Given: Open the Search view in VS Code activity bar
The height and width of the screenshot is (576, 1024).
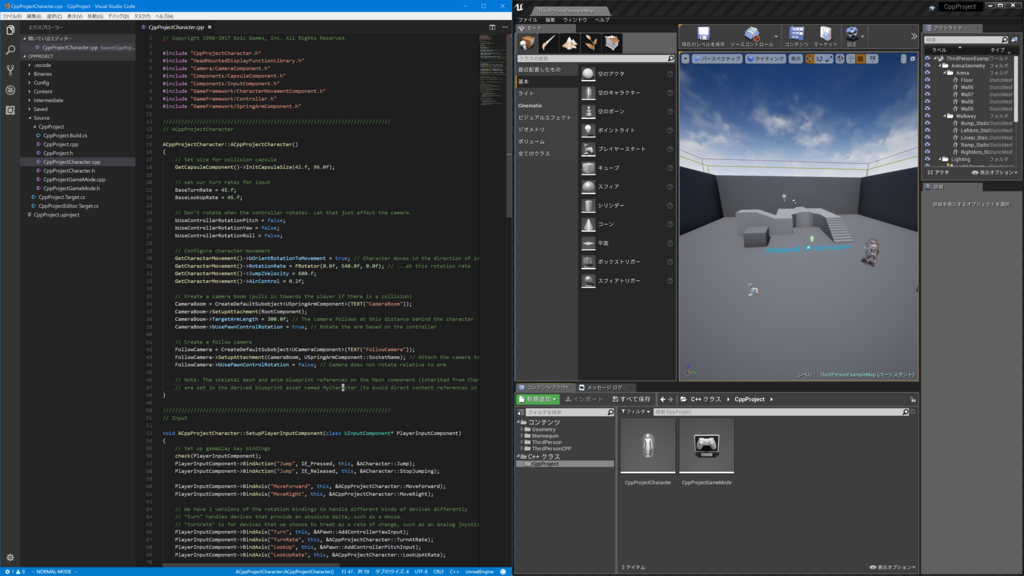Looking at the screenshot, I should (x=10, y=50).
